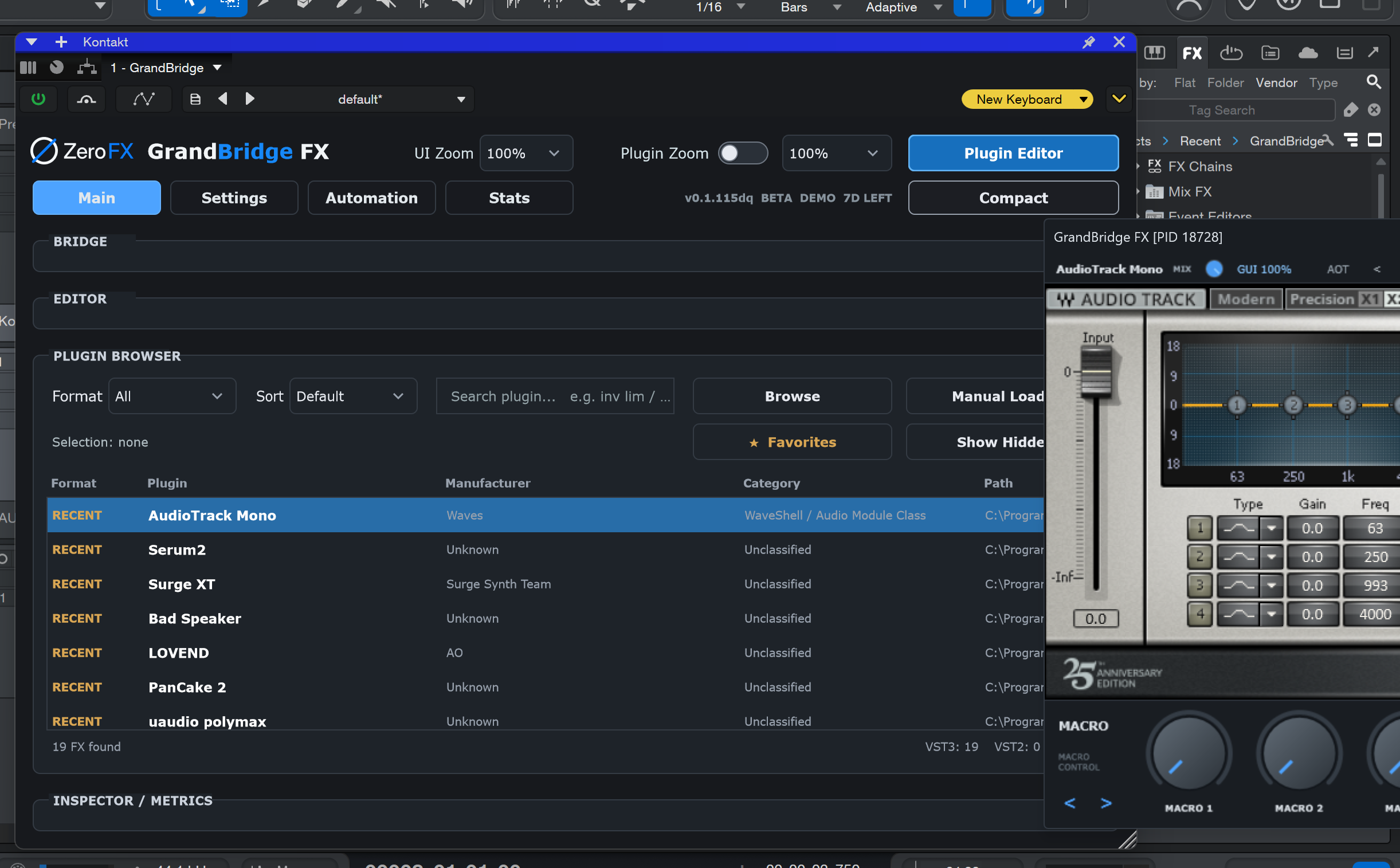
Task: Select the AudioTrack Mono plugin row
Action: tap(545, 515)
